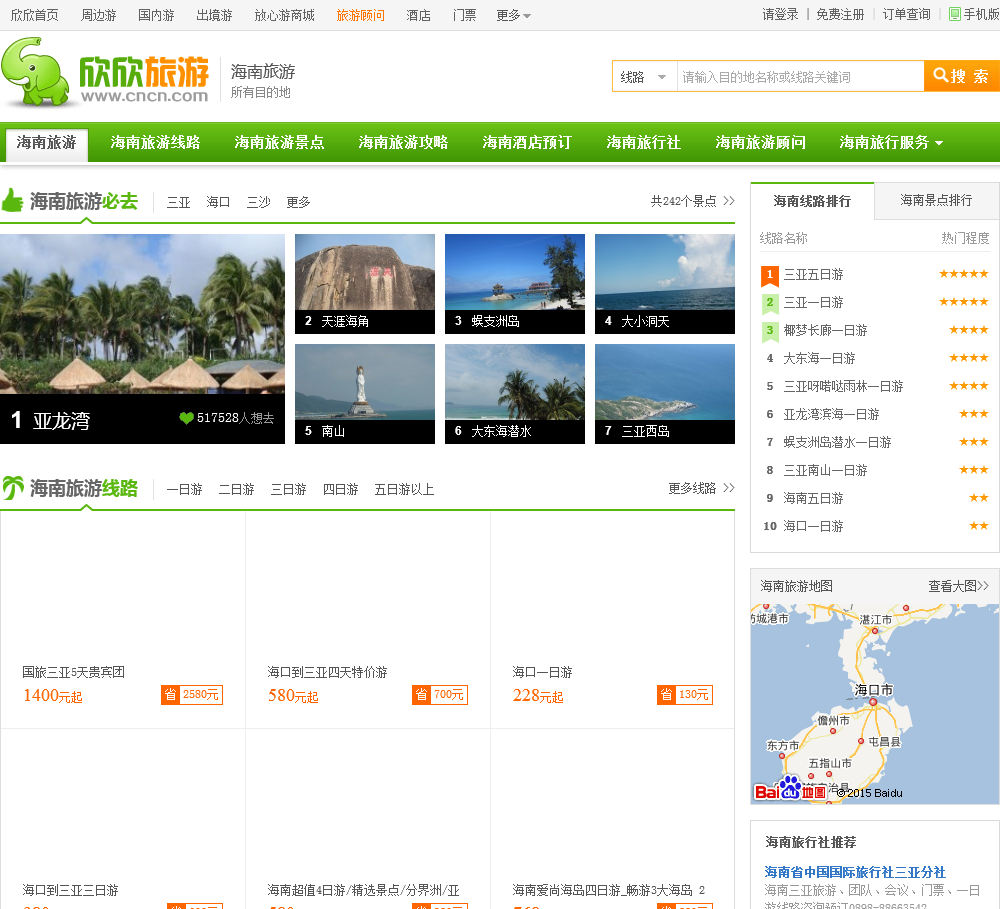Switch to 海南旅游线路 tab
Viewport: 1000px width, 909px height.
[x=155, y=142]
